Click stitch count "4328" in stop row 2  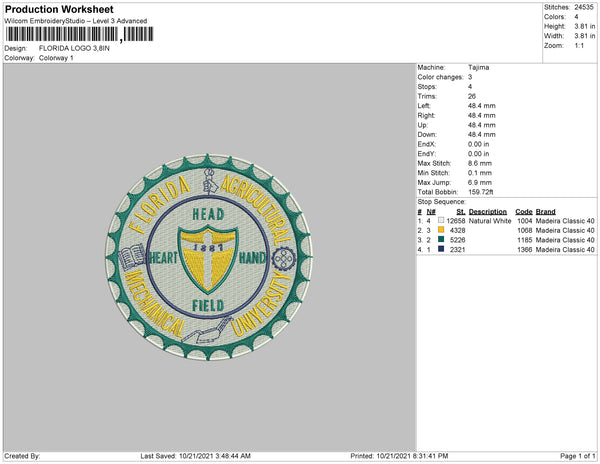[x=458, y=230]
